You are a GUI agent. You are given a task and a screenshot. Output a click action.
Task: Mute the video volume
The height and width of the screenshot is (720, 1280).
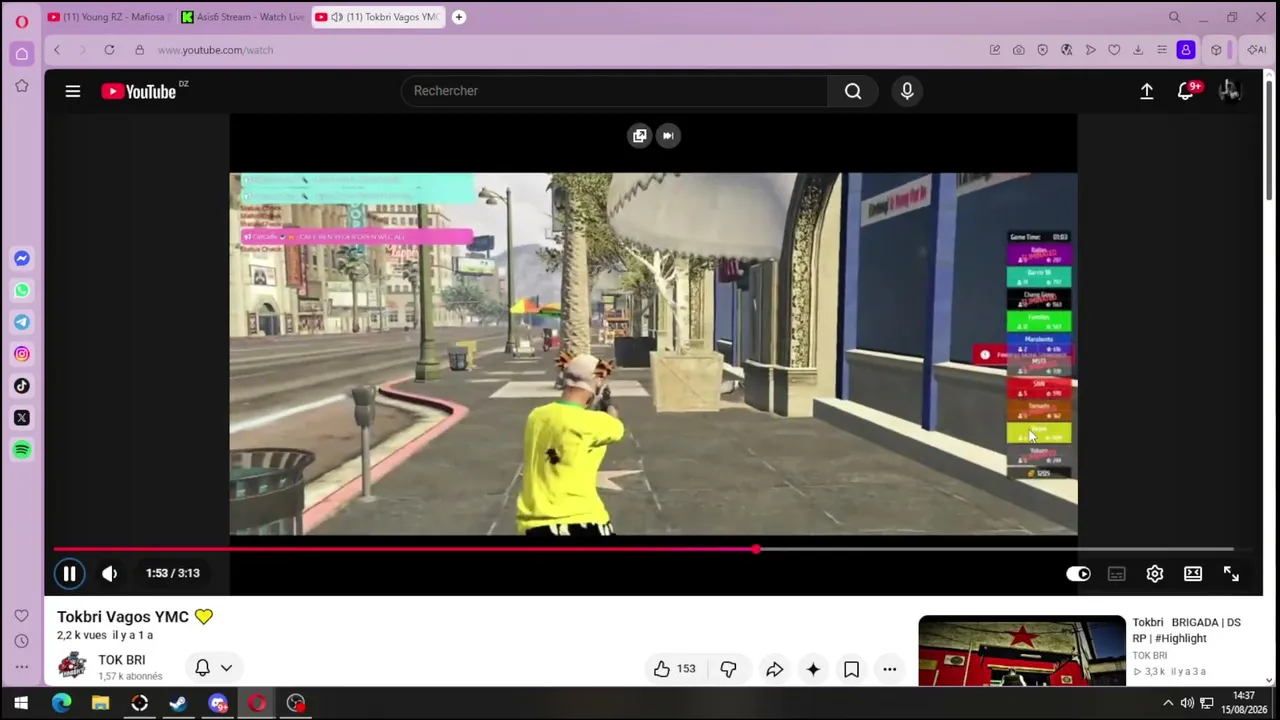110,573
